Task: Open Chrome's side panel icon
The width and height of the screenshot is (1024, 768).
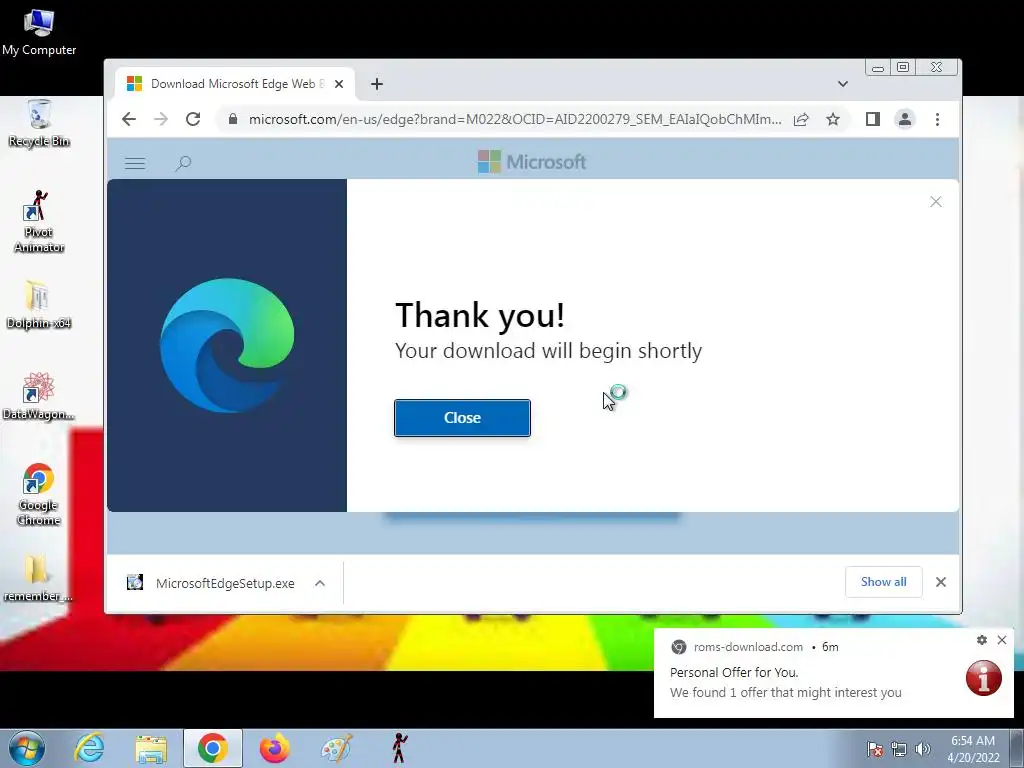Action: (x=872, y=119)
